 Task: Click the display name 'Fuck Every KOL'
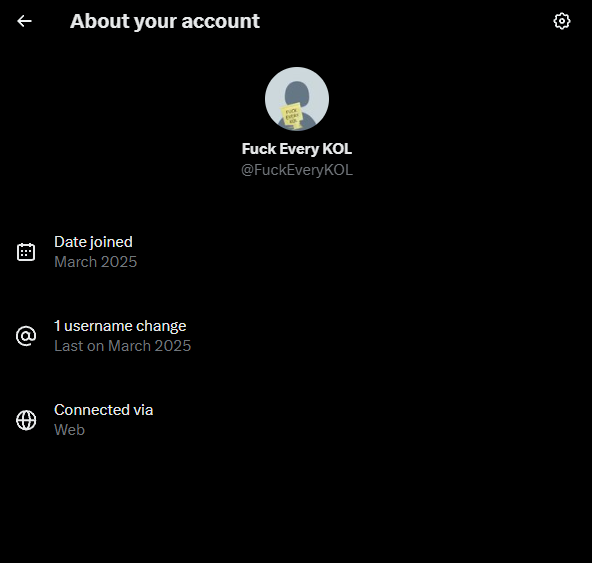(297, 149)
